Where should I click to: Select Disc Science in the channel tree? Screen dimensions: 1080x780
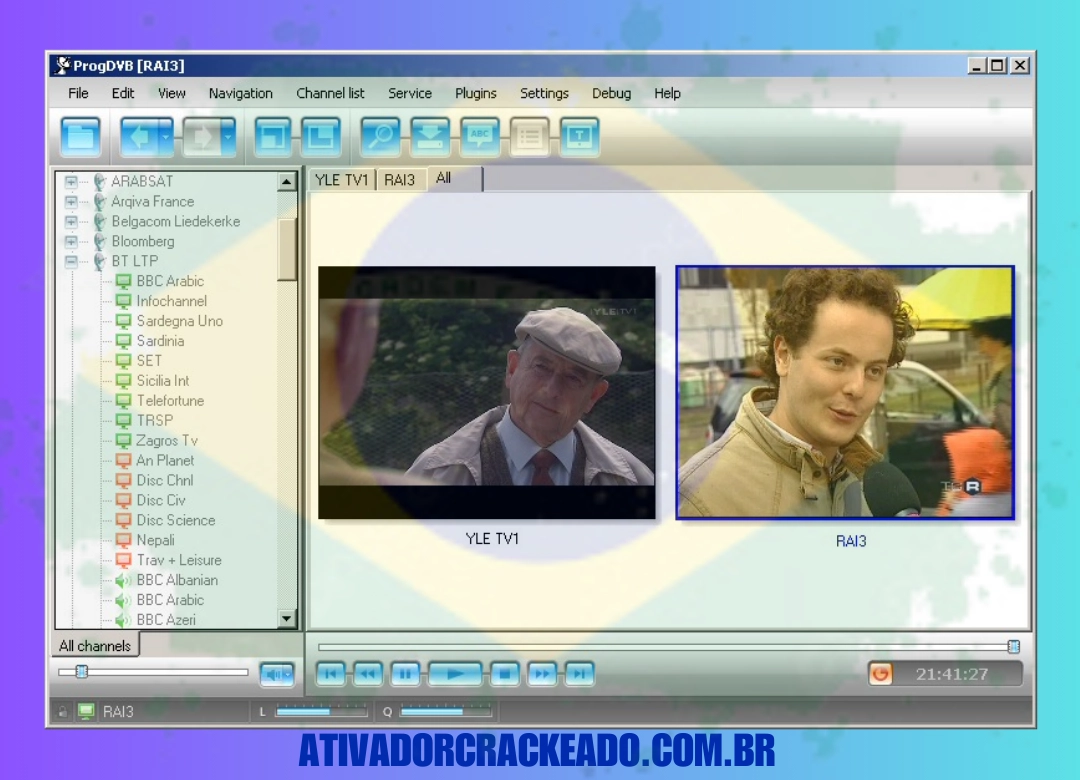176,520
